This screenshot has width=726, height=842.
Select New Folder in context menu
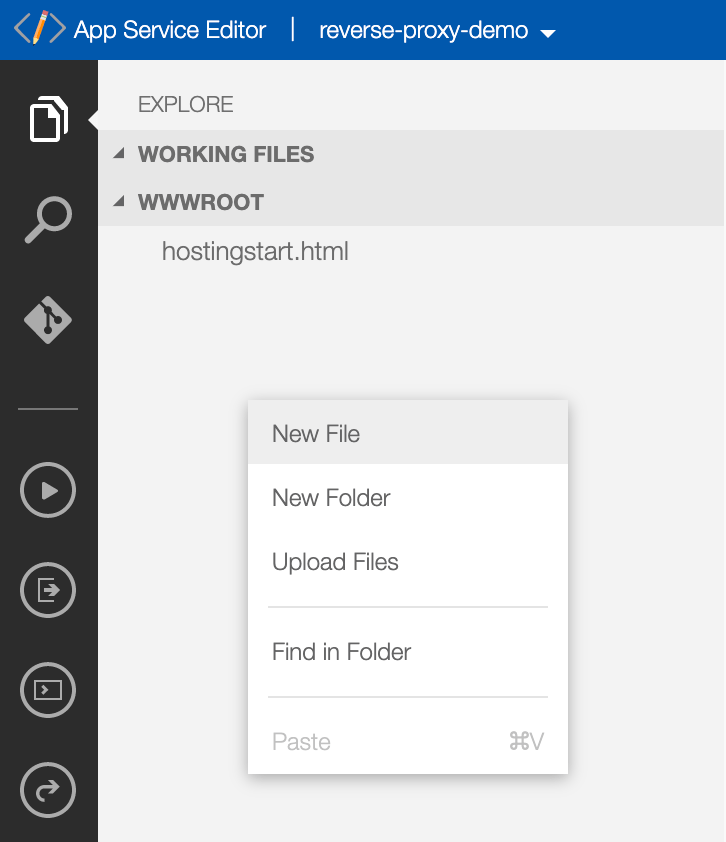331,498
